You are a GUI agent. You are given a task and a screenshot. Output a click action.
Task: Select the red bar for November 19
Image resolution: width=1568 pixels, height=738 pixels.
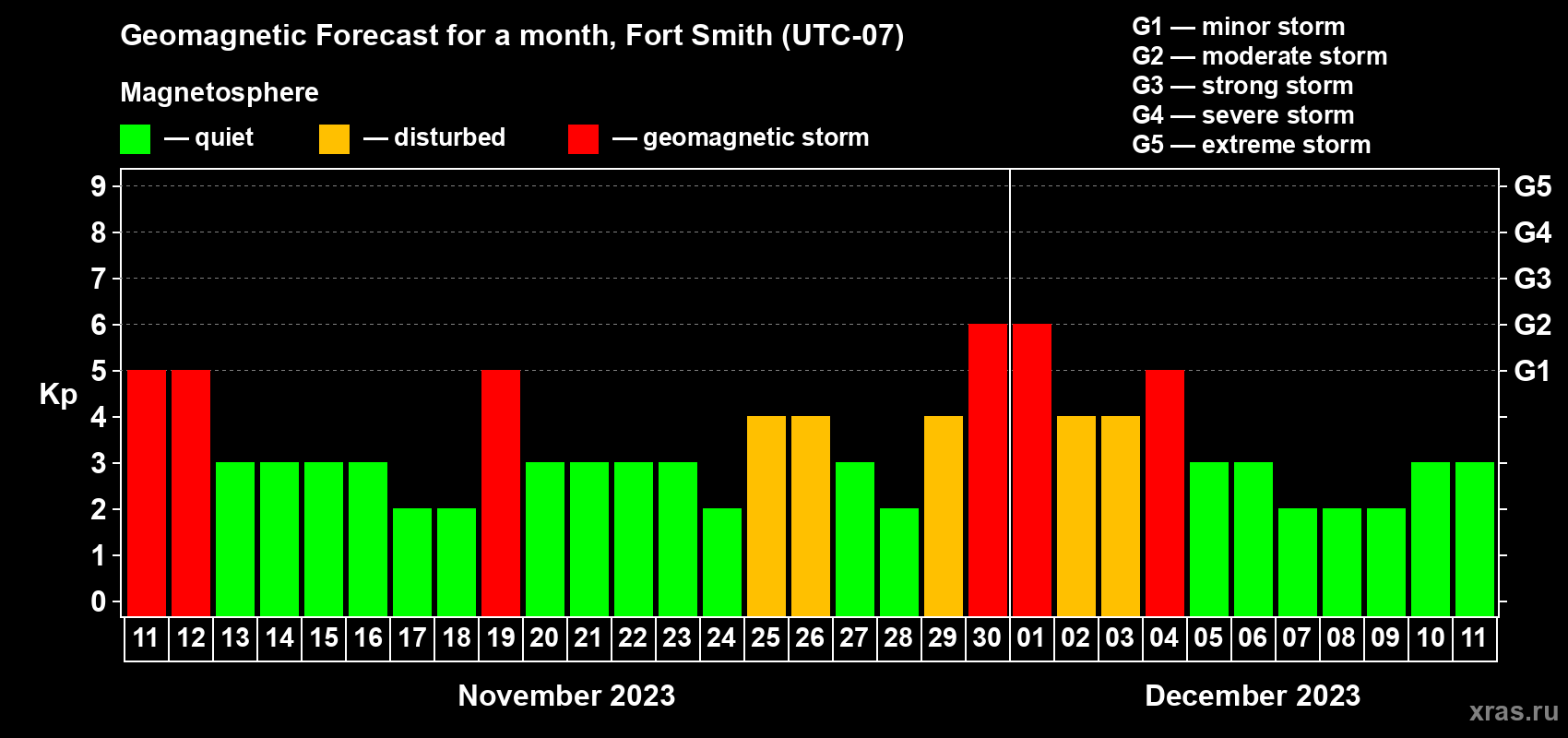pos(501,493)
